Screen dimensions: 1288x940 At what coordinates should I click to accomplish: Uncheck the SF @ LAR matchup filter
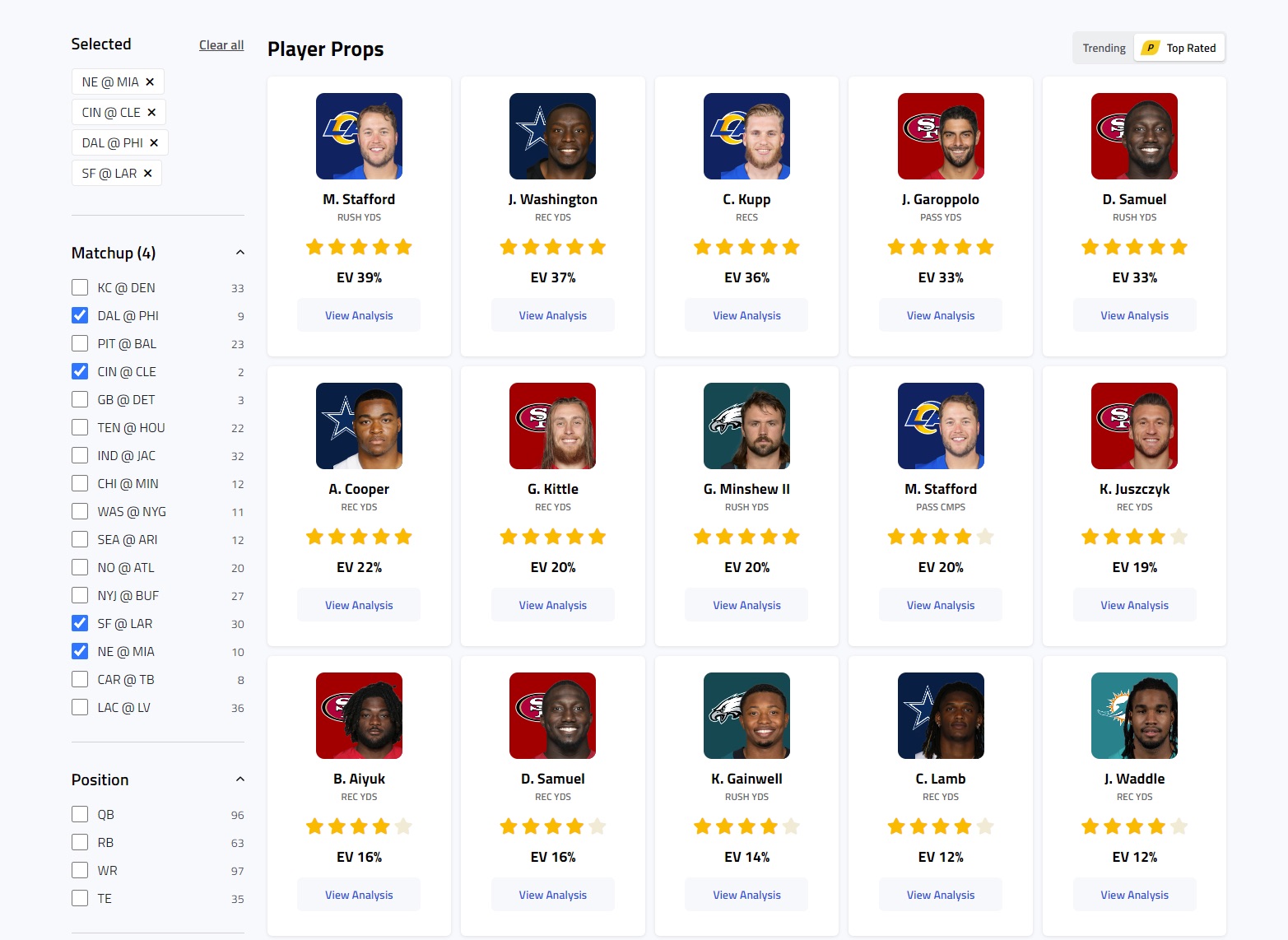tap(80, 623)
